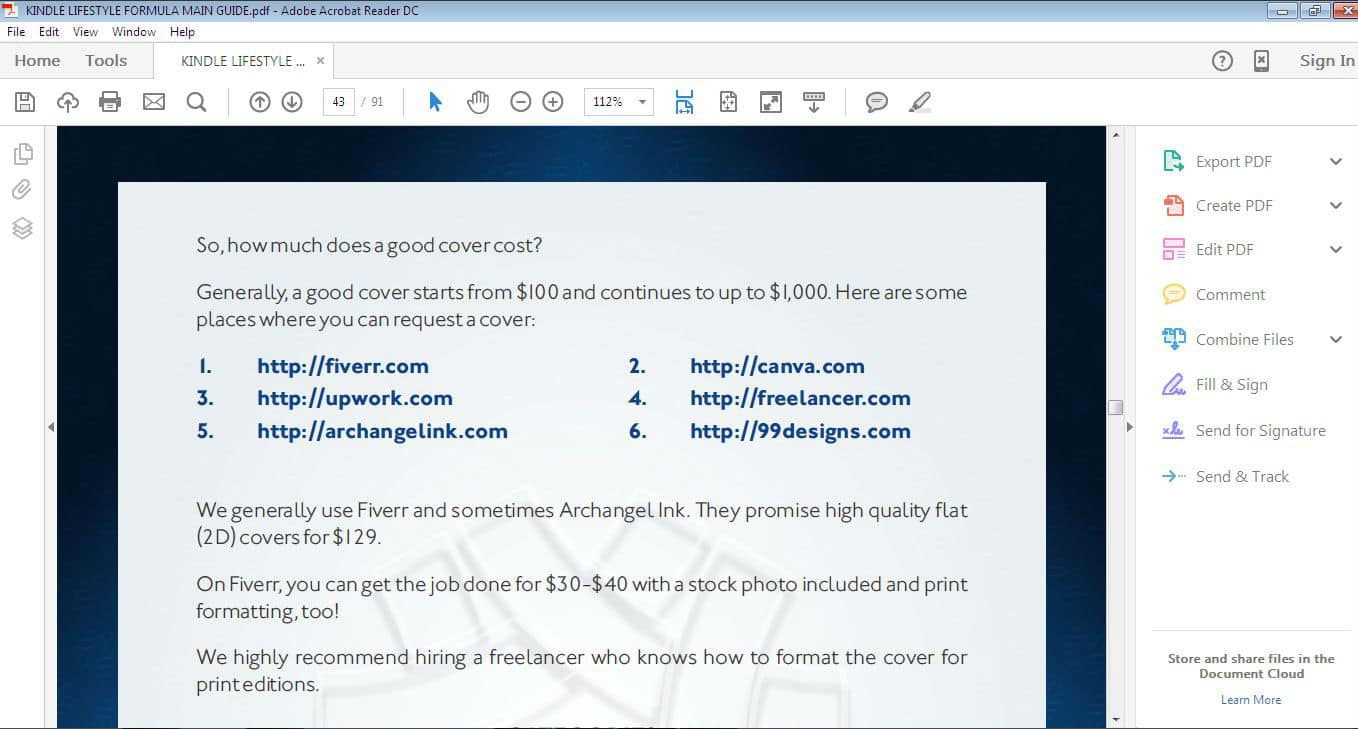Upload file to cloud icon
Image resolution: width=1358 pixels, height=729 pixels.
pos(68,101)
